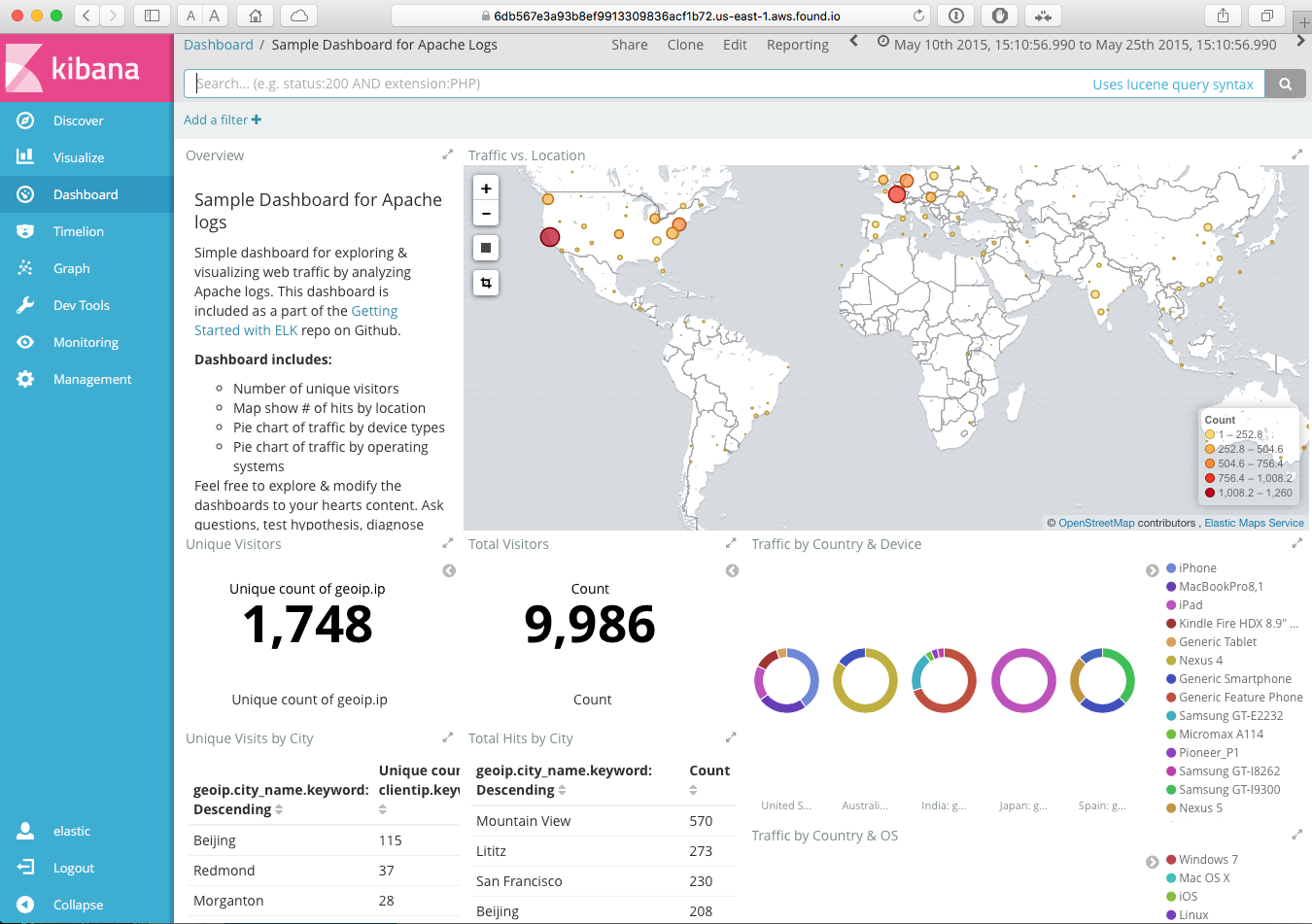The height and width of the screenshot is (924, 1312).
Task: Open the Discover page in sidebar
Action: click(78, 120)
